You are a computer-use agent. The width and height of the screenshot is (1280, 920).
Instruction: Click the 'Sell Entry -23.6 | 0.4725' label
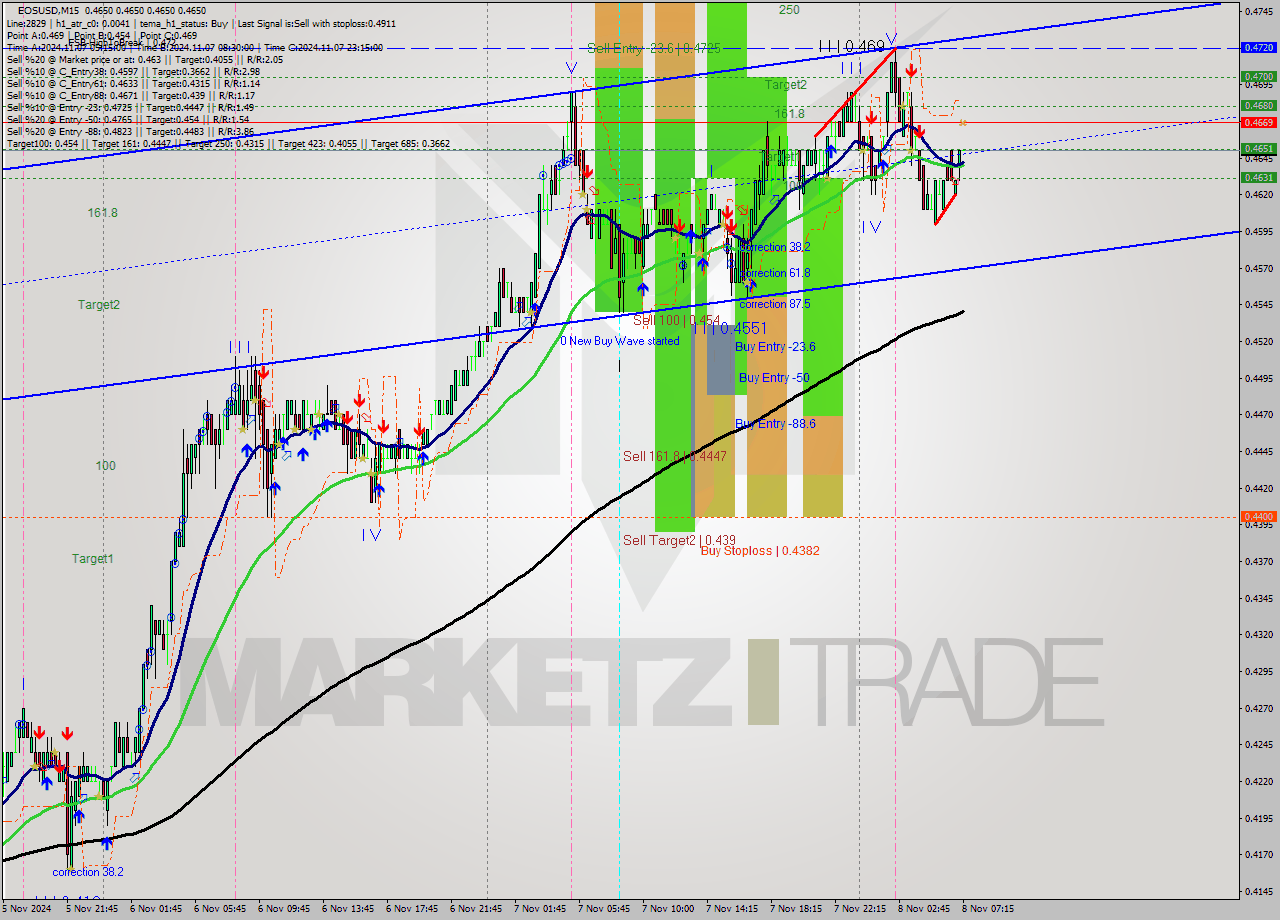coord(652,48)
